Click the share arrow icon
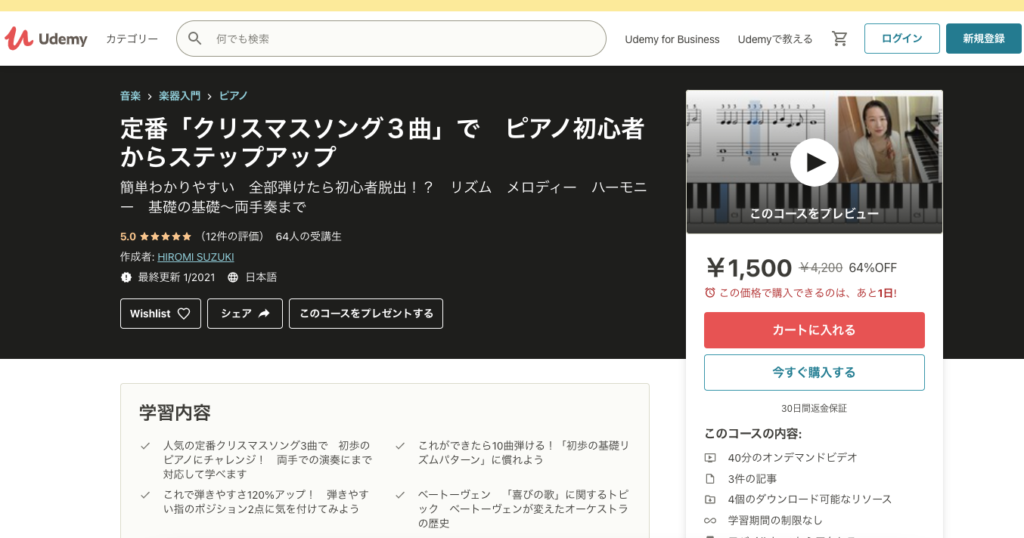This screenshot has height=538, width=1024. coord(264,313)
